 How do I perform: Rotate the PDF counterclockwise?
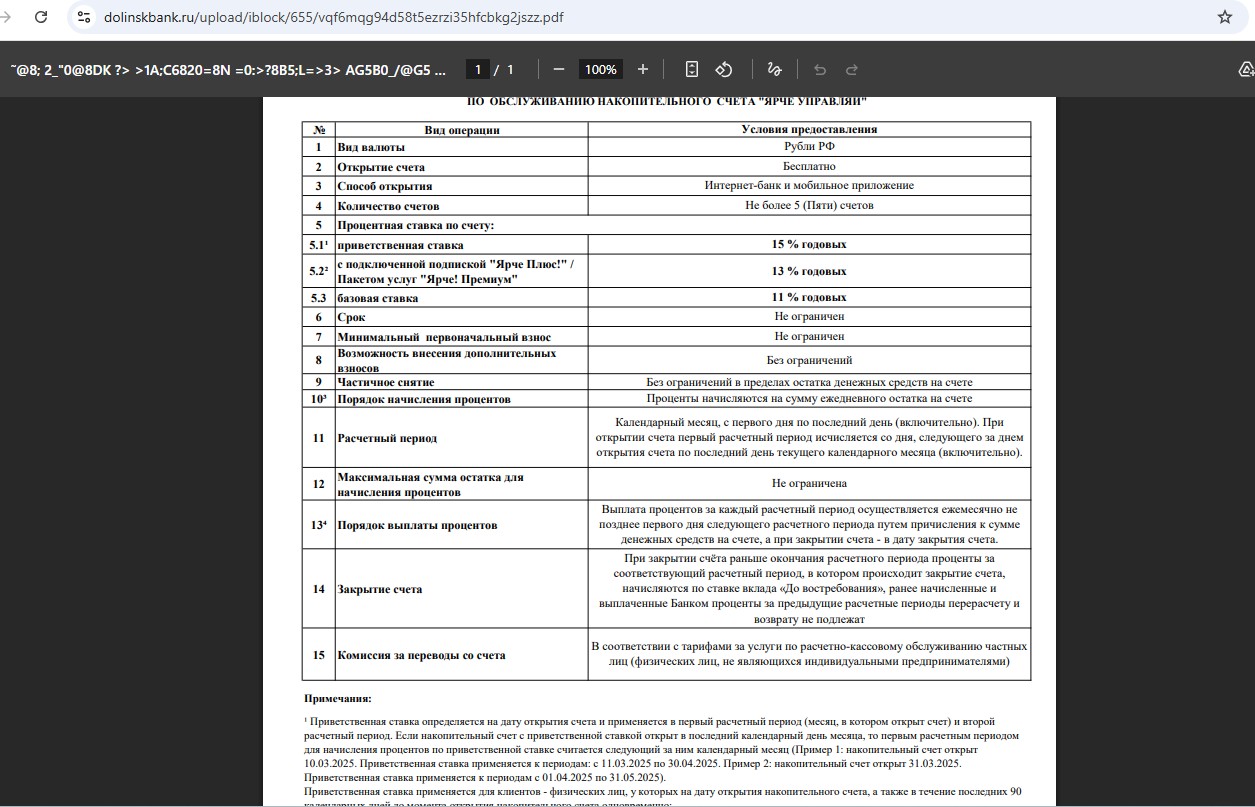click(724, 69)
